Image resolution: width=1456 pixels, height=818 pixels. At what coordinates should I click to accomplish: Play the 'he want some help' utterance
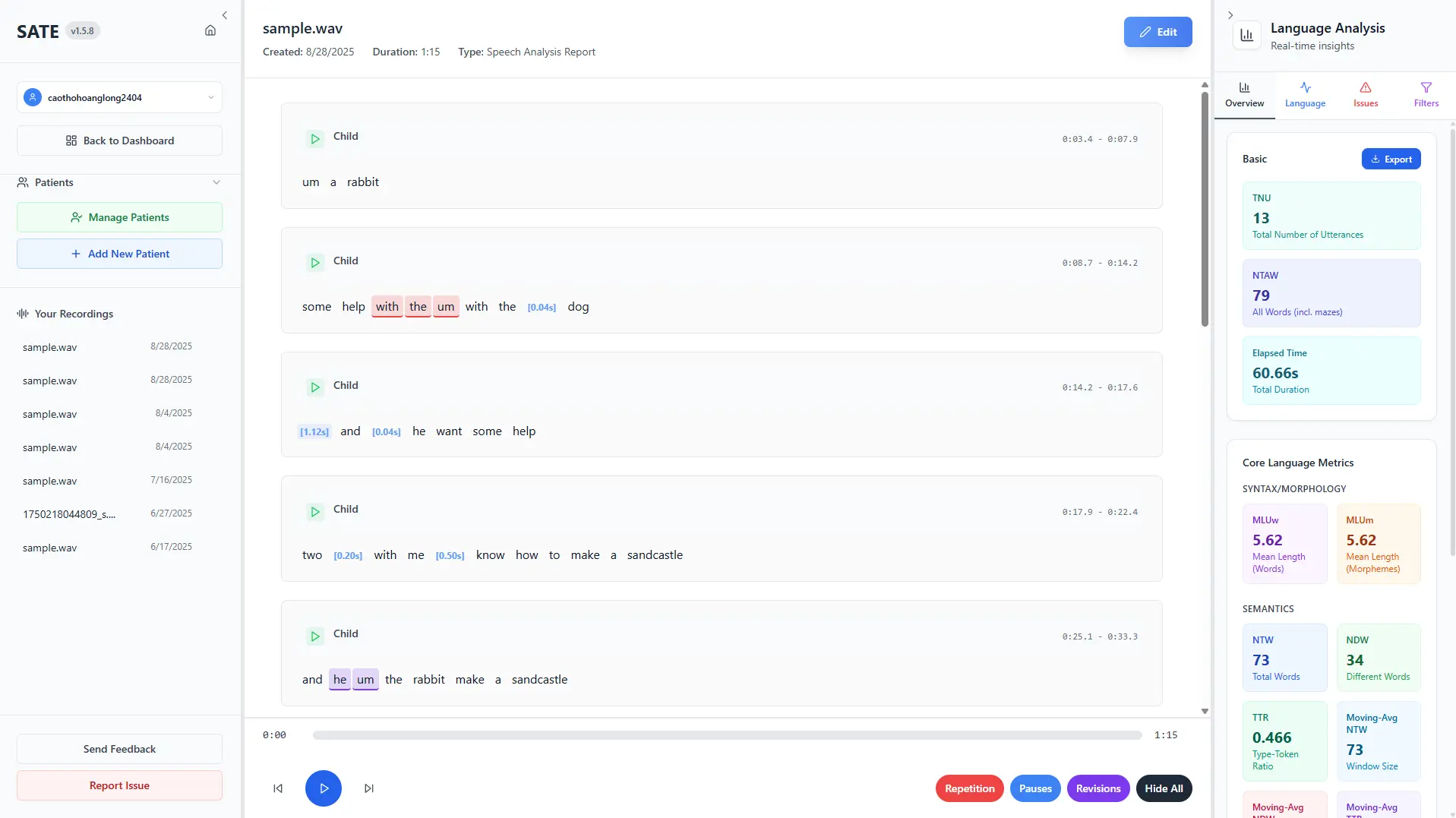314,387
